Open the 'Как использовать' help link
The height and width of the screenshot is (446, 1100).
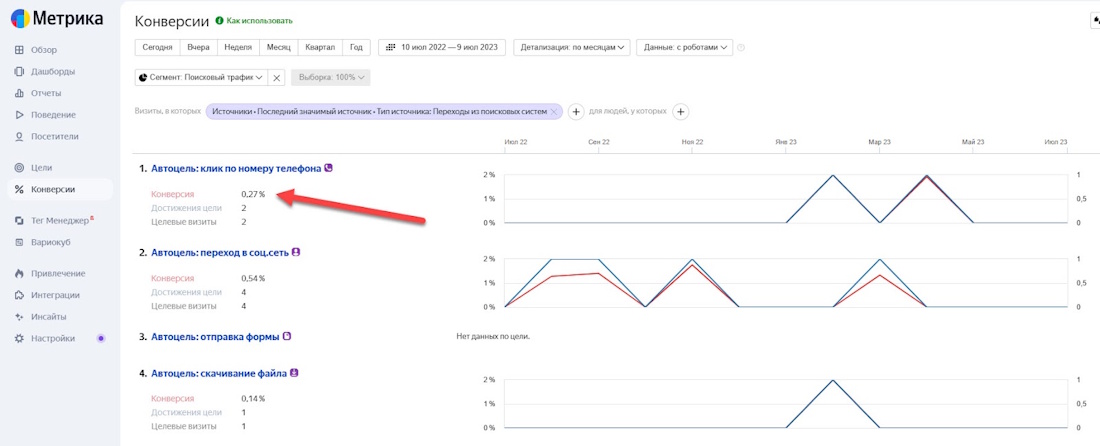(259, 20)
